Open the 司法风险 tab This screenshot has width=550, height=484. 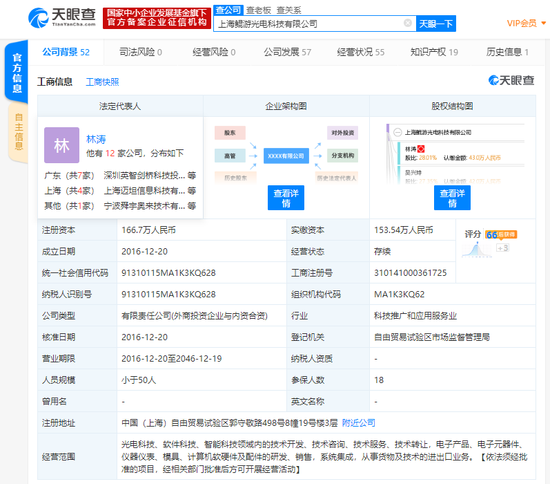[141, 52]
